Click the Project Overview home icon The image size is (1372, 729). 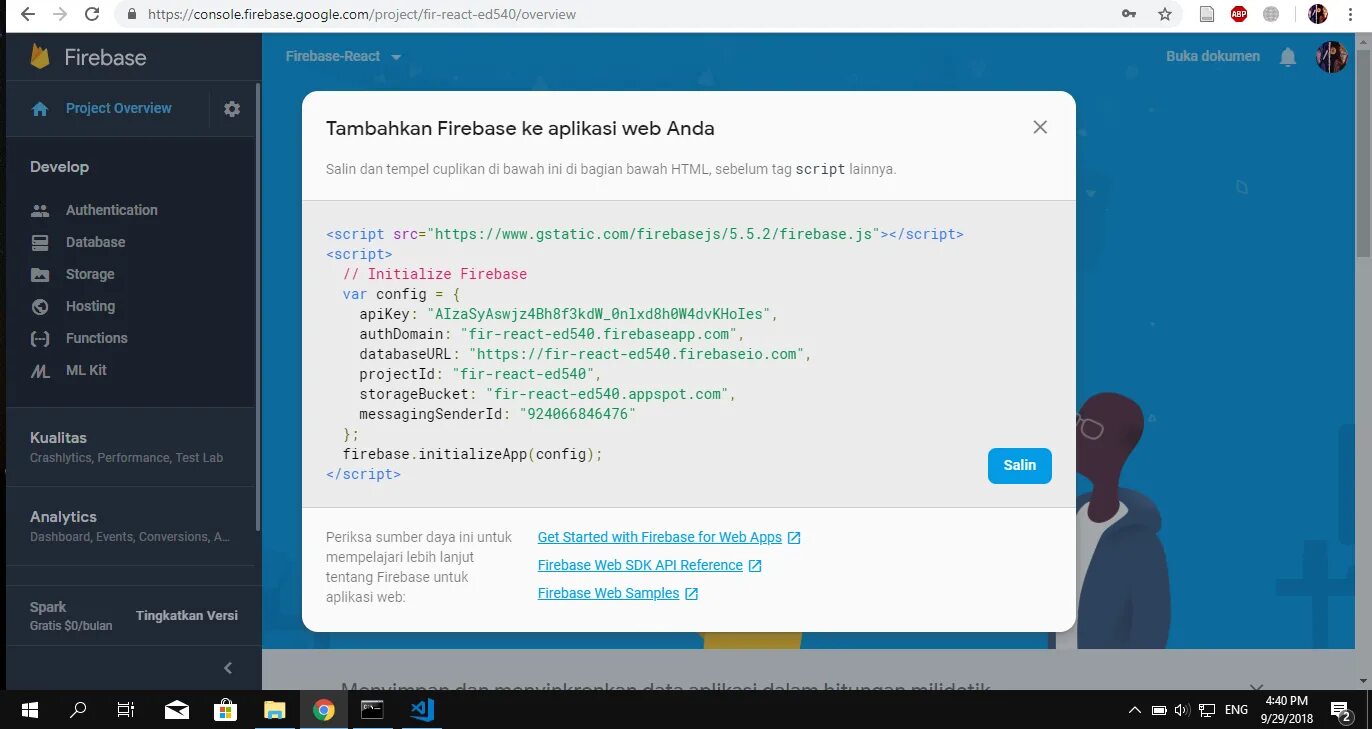[x=40, y=109]
